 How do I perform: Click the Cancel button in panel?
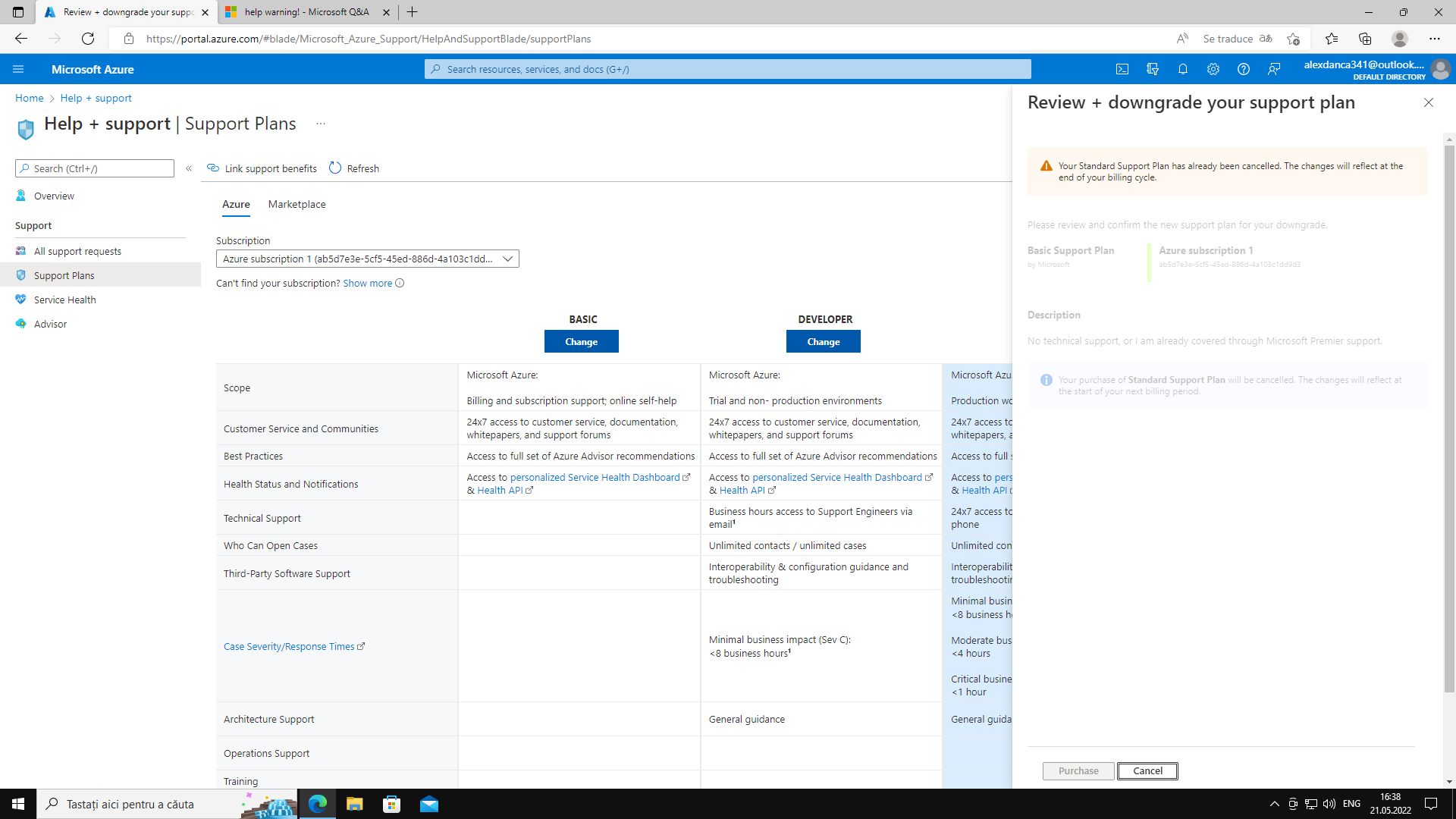tap(1147, 770)
